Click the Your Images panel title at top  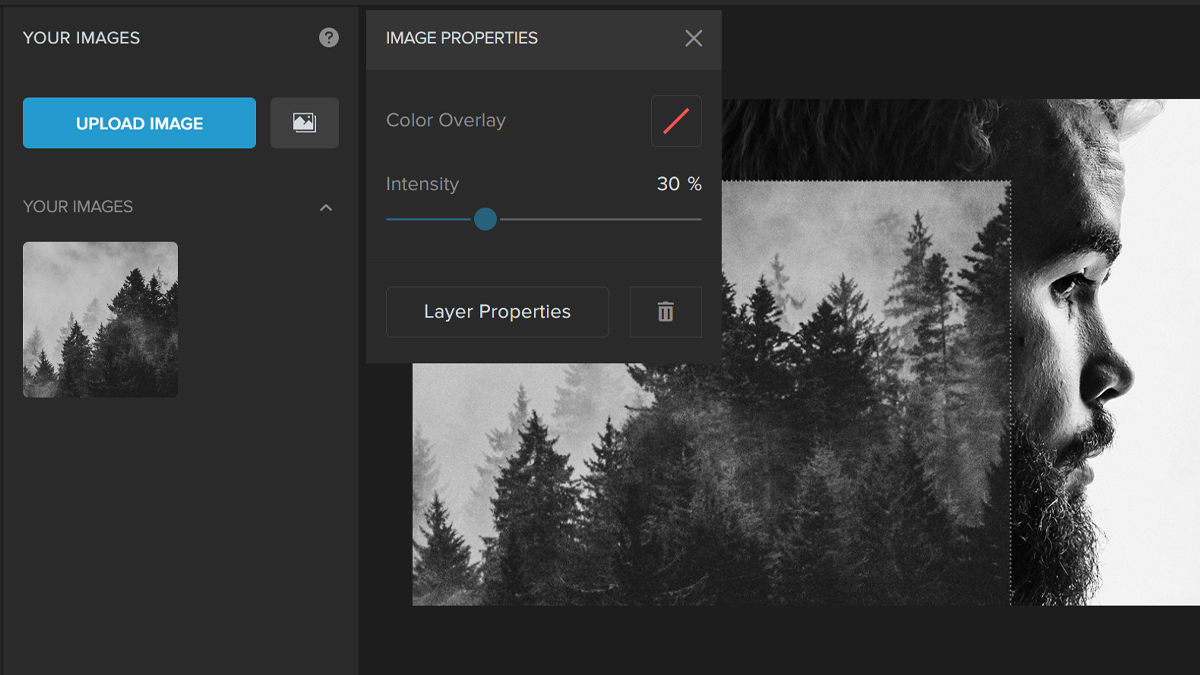[81, 38]
